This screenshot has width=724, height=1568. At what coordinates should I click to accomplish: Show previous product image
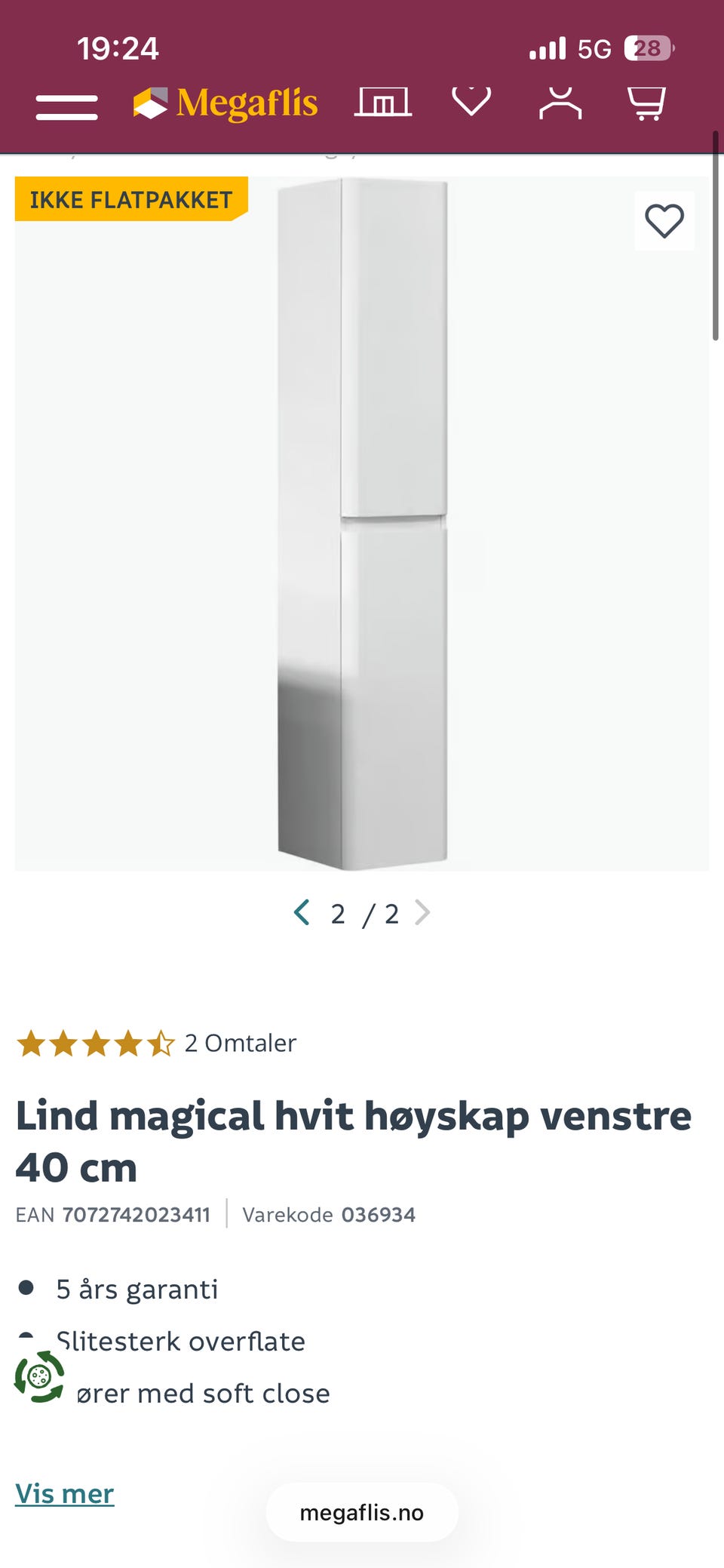coord(302,912)
